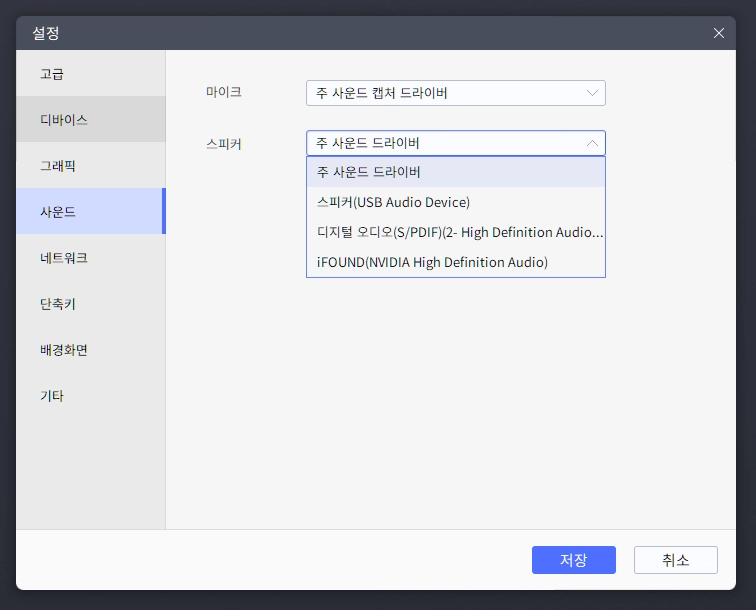The height and width of the screenshot is (610, 756).
Task: Expand the 마이크 dropdown arrow
Action: [592, 93]
